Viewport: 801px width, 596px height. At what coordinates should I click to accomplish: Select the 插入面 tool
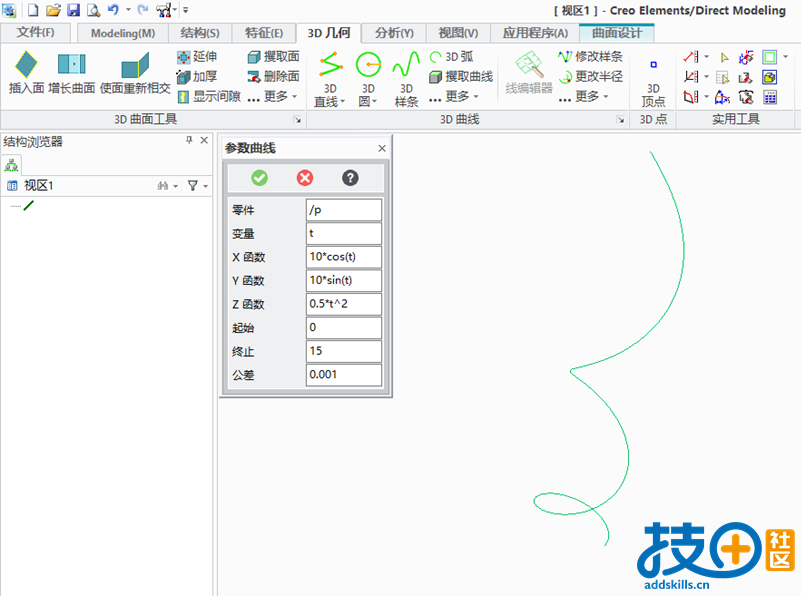(x=27, y=73)
